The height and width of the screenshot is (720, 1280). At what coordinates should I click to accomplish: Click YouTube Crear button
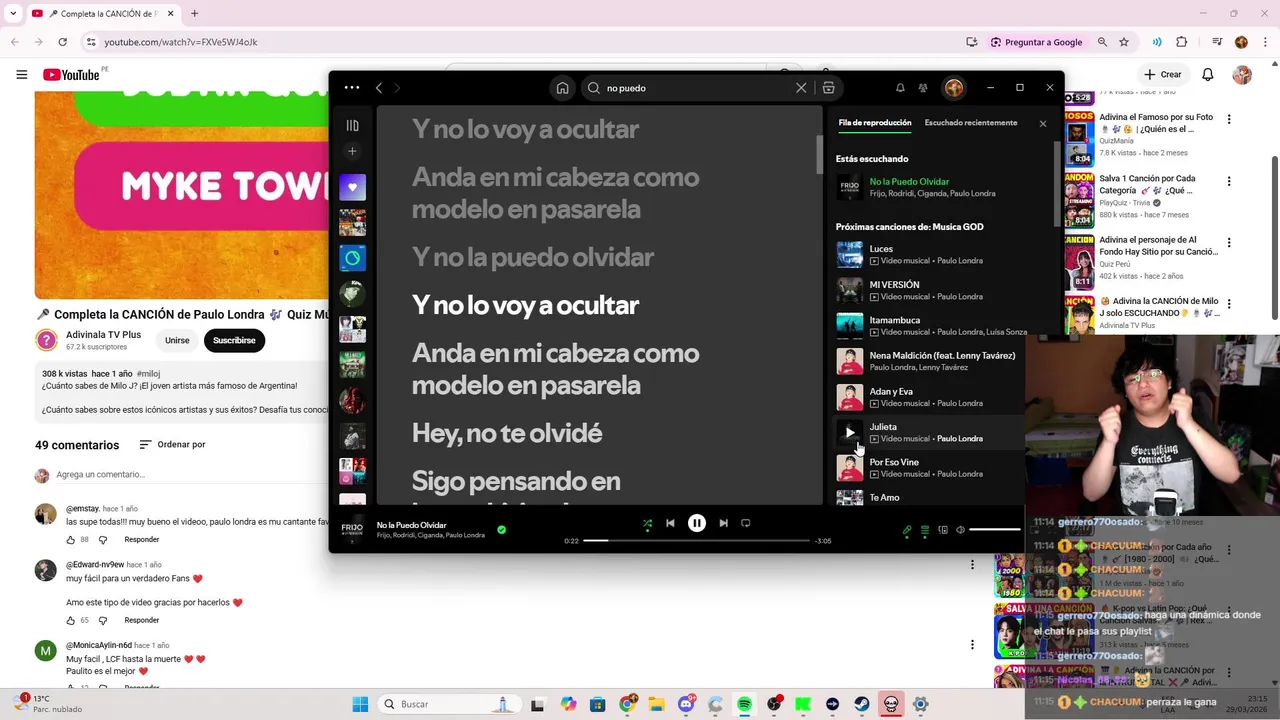pyautogui.click(x=1163, y=75)
